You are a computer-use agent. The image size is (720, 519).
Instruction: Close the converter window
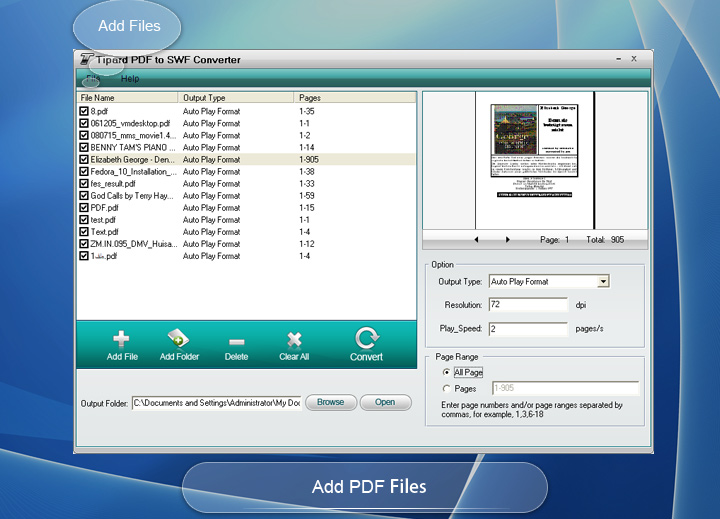pos(634,59)
